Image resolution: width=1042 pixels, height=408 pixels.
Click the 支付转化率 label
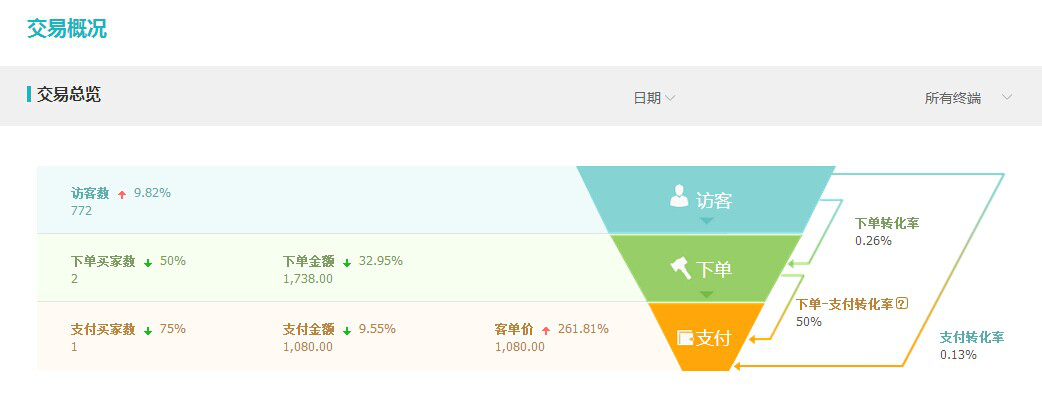(972, 338)
